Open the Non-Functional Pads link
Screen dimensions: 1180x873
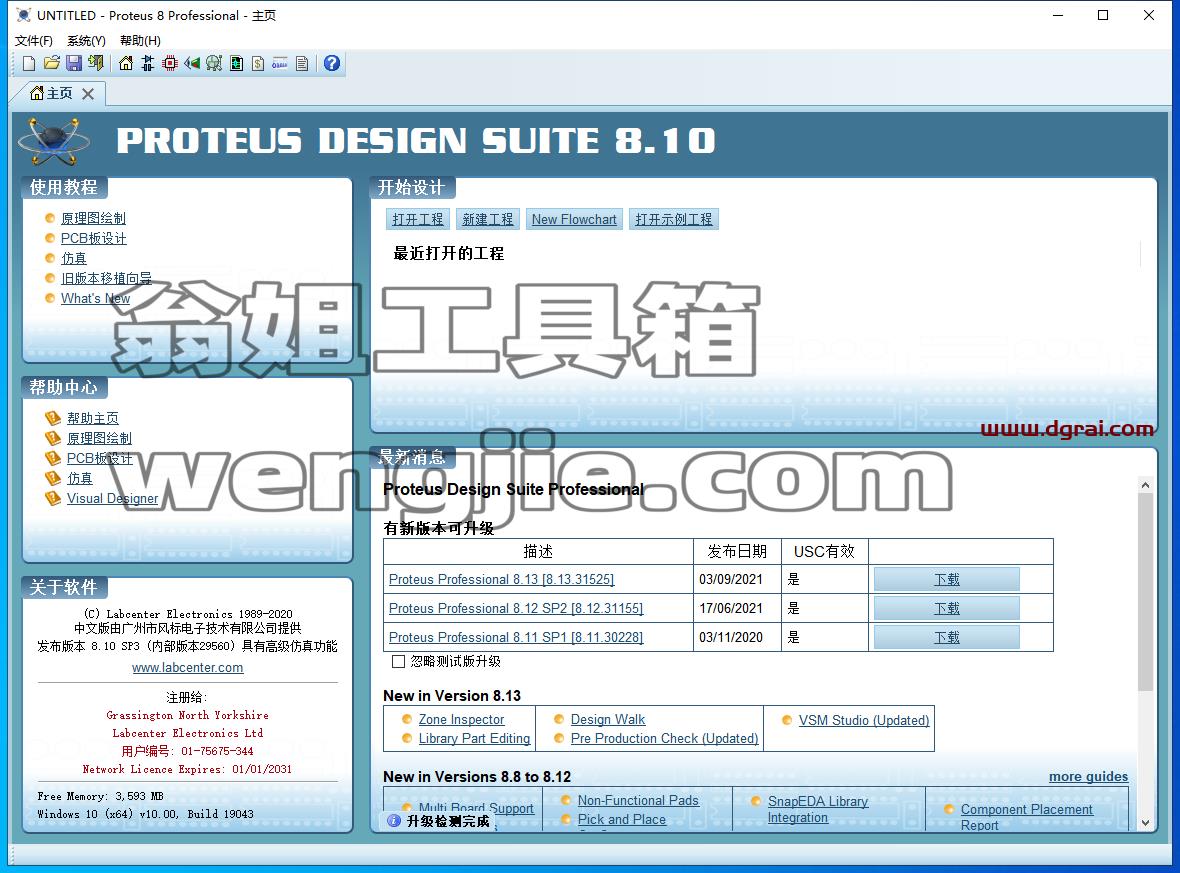638,801
